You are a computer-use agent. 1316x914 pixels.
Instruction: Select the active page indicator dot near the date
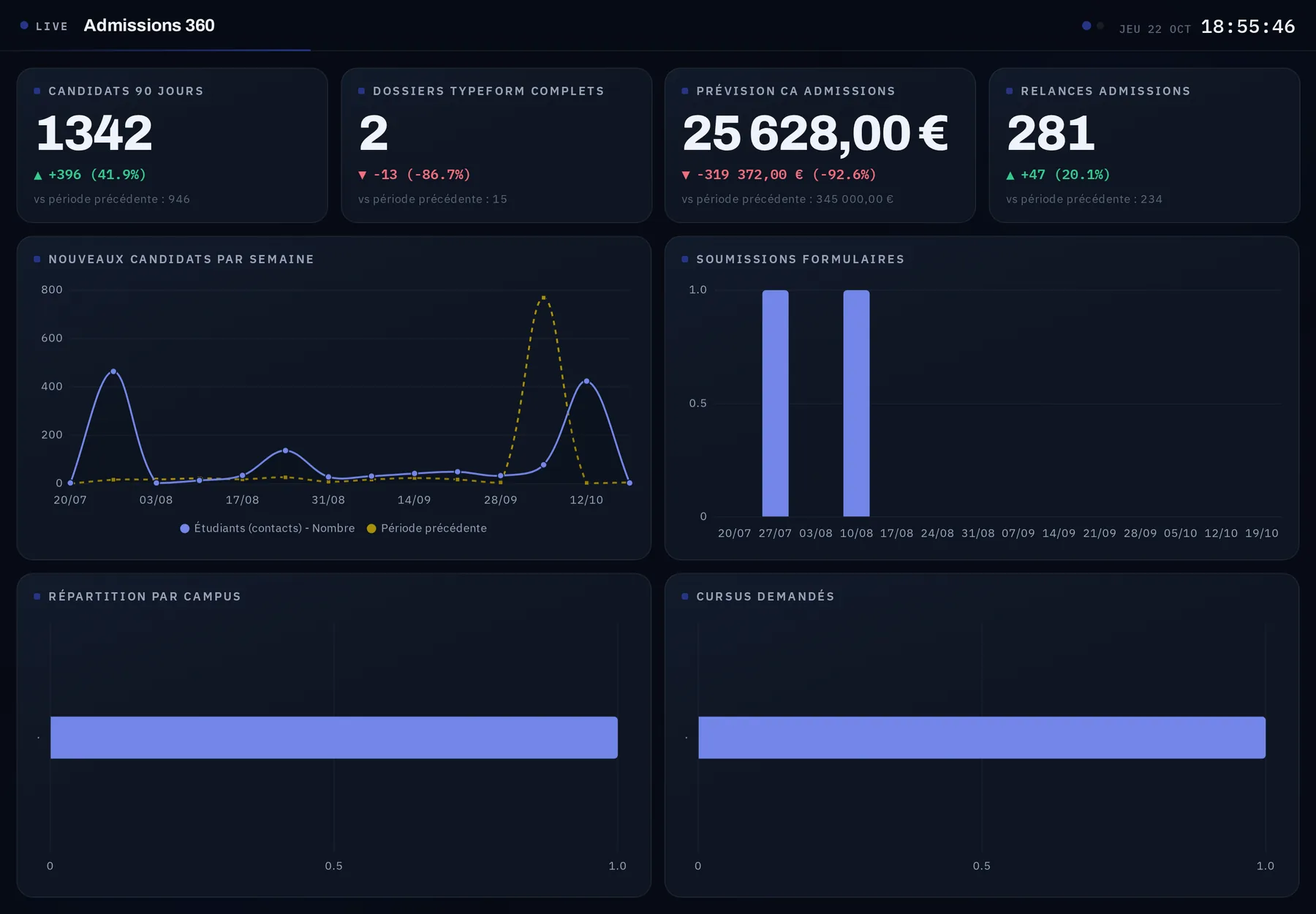click(x=1086, y=26)
